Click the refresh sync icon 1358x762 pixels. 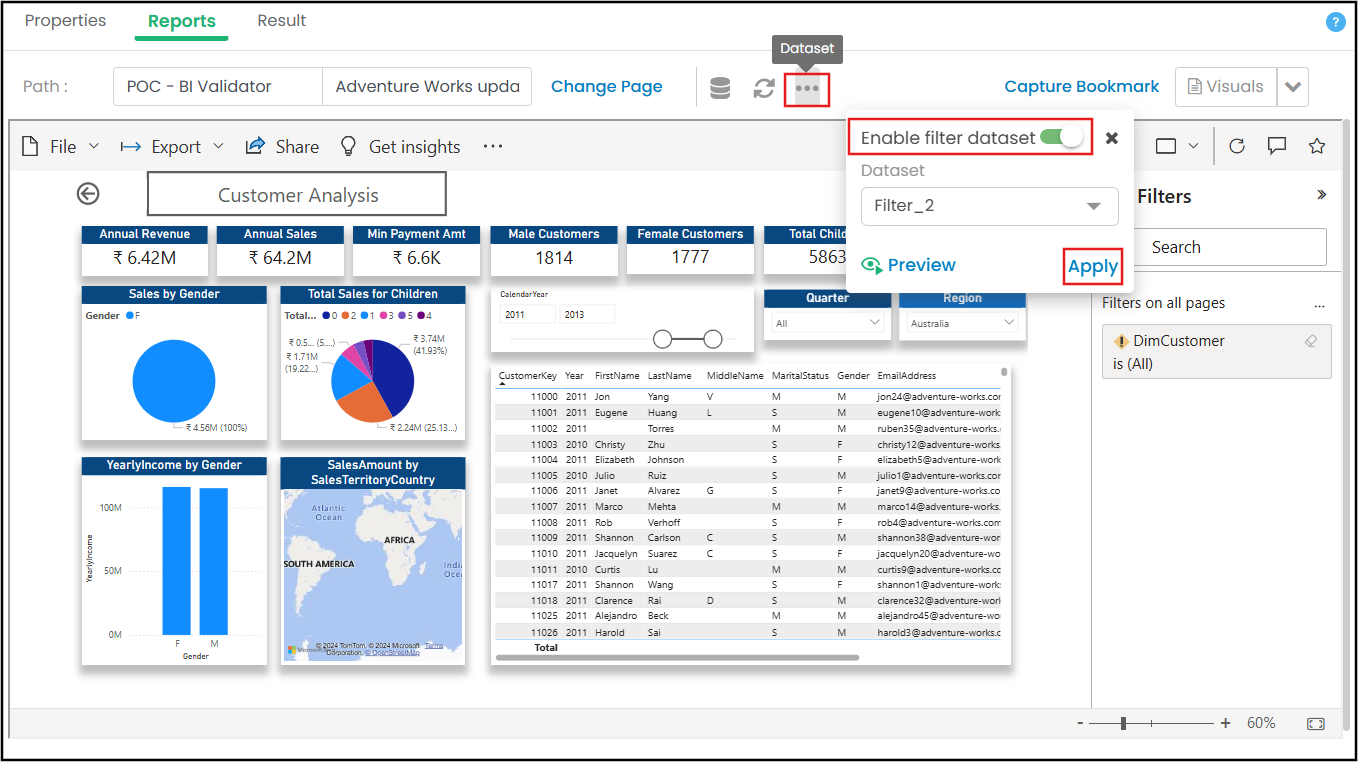[x=764, y=88]
